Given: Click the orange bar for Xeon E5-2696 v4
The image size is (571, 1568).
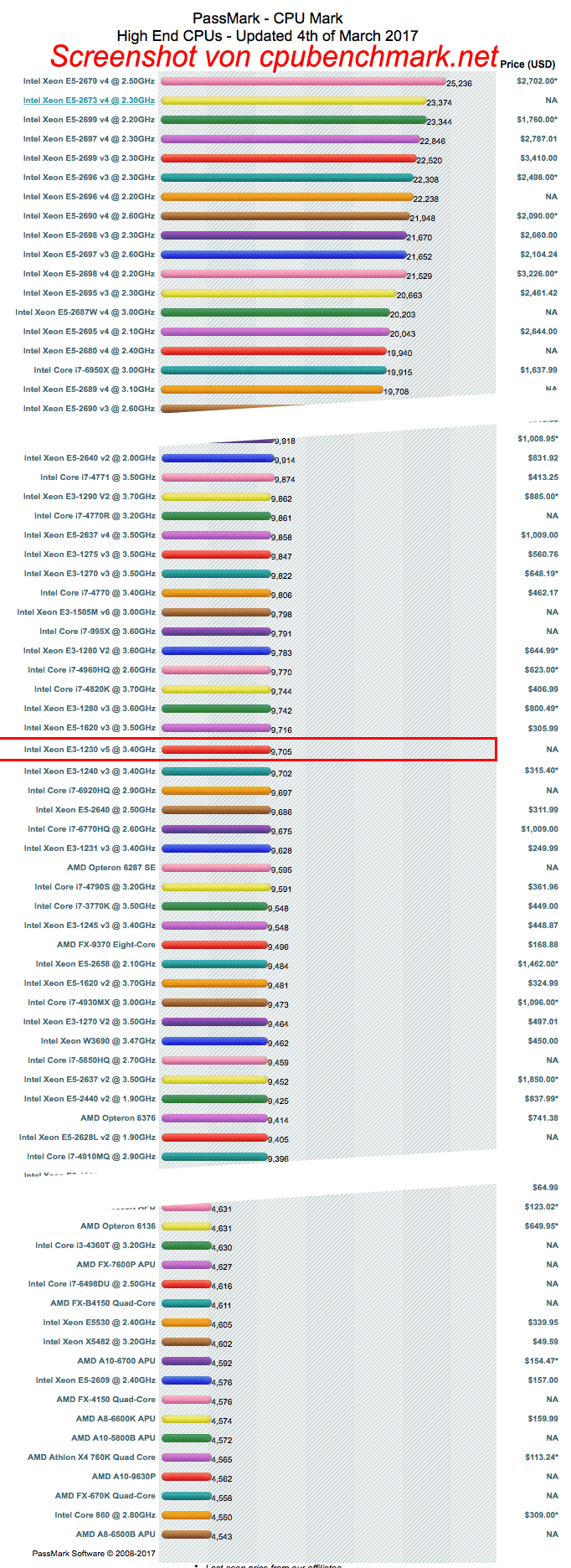Looking at the screenshot, I should coord(286,197).
